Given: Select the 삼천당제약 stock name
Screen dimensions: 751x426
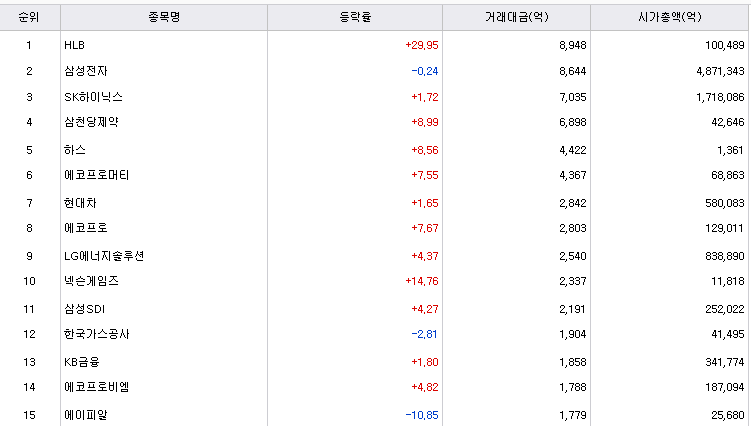Looking at the screenshot, I should coord(91,122).
